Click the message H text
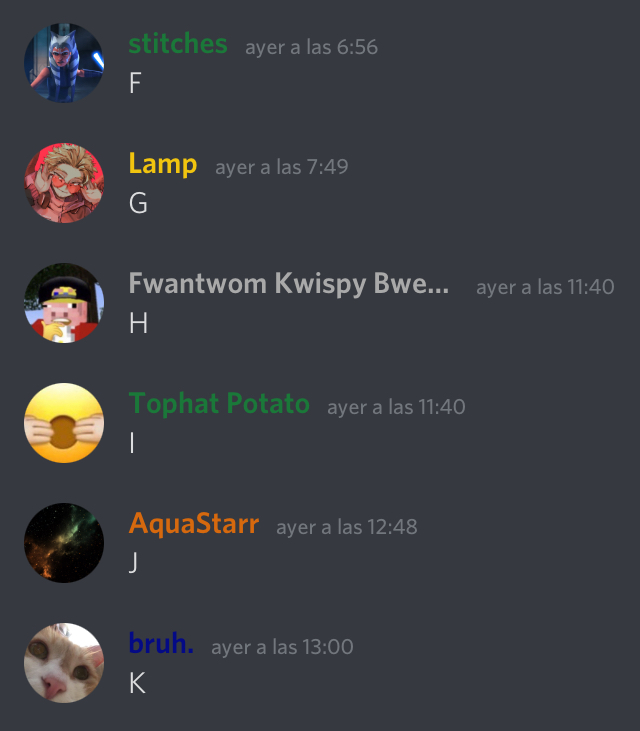 pos(138,323)
